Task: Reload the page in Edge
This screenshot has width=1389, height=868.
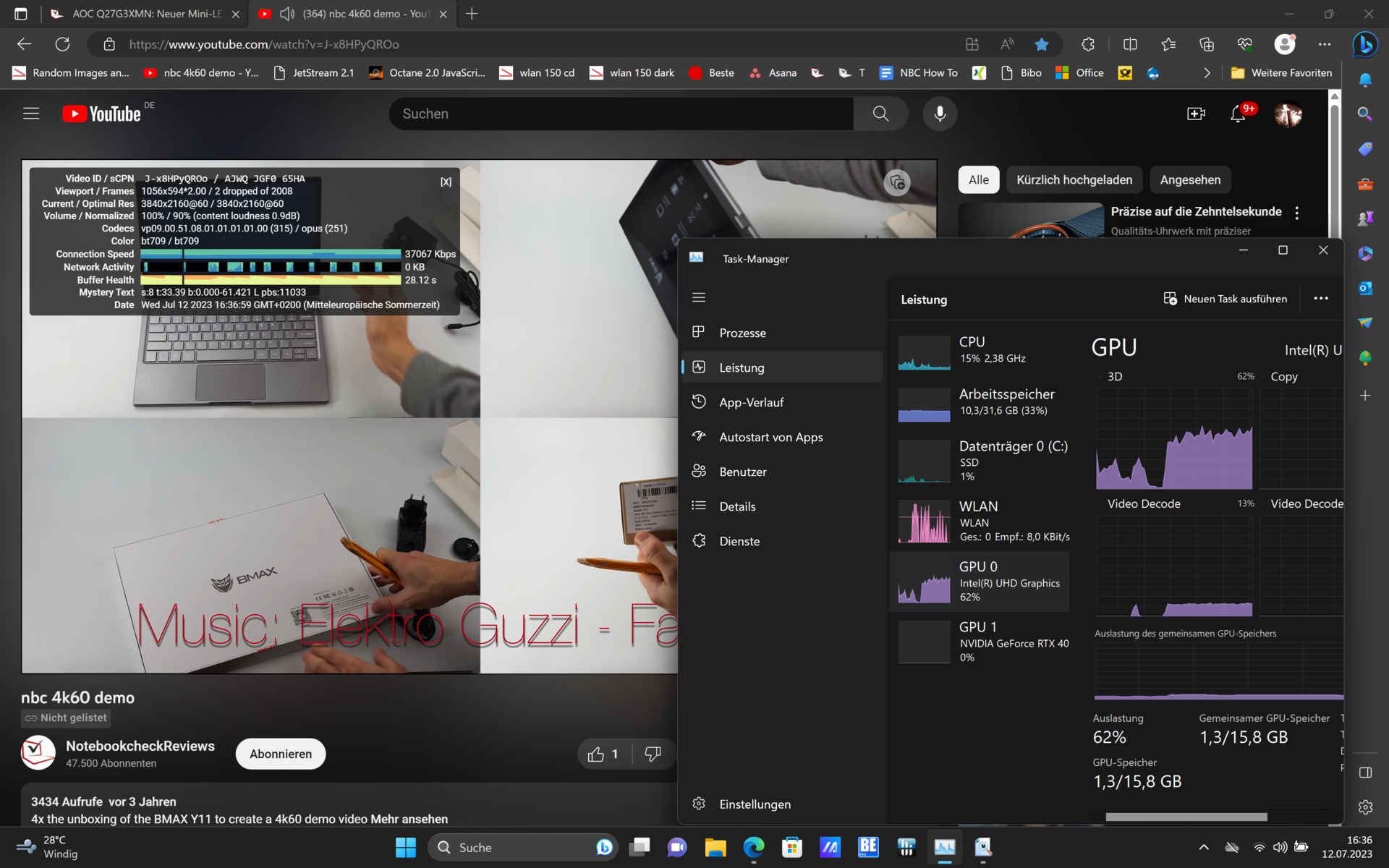Action: (63, 44)
